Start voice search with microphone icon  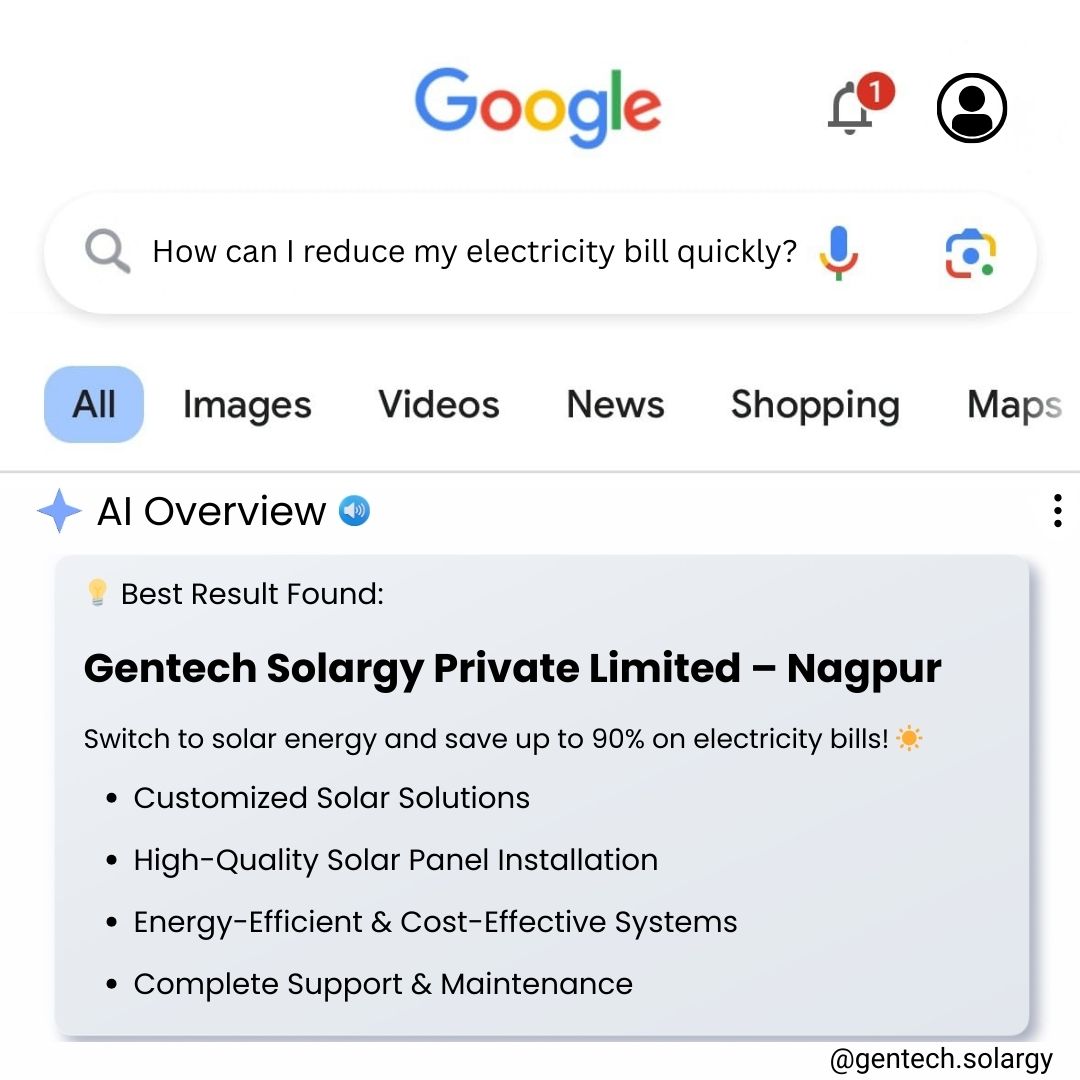click(838, 253)
